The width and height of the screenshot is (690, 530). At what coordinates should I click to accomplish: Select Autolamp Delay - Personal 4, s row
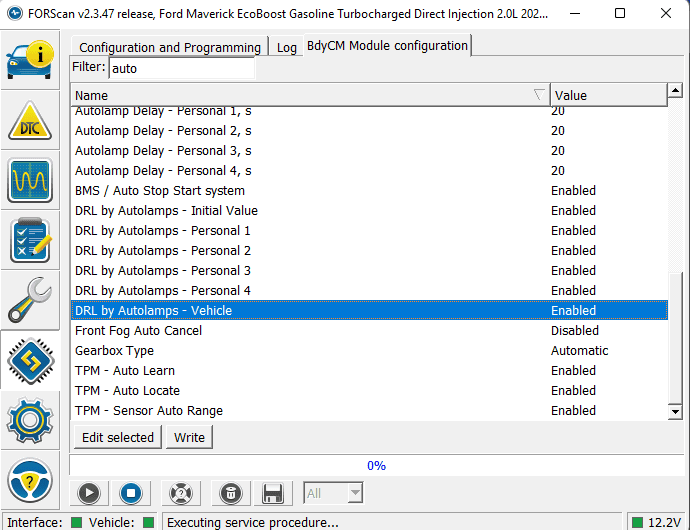point(369,171)
